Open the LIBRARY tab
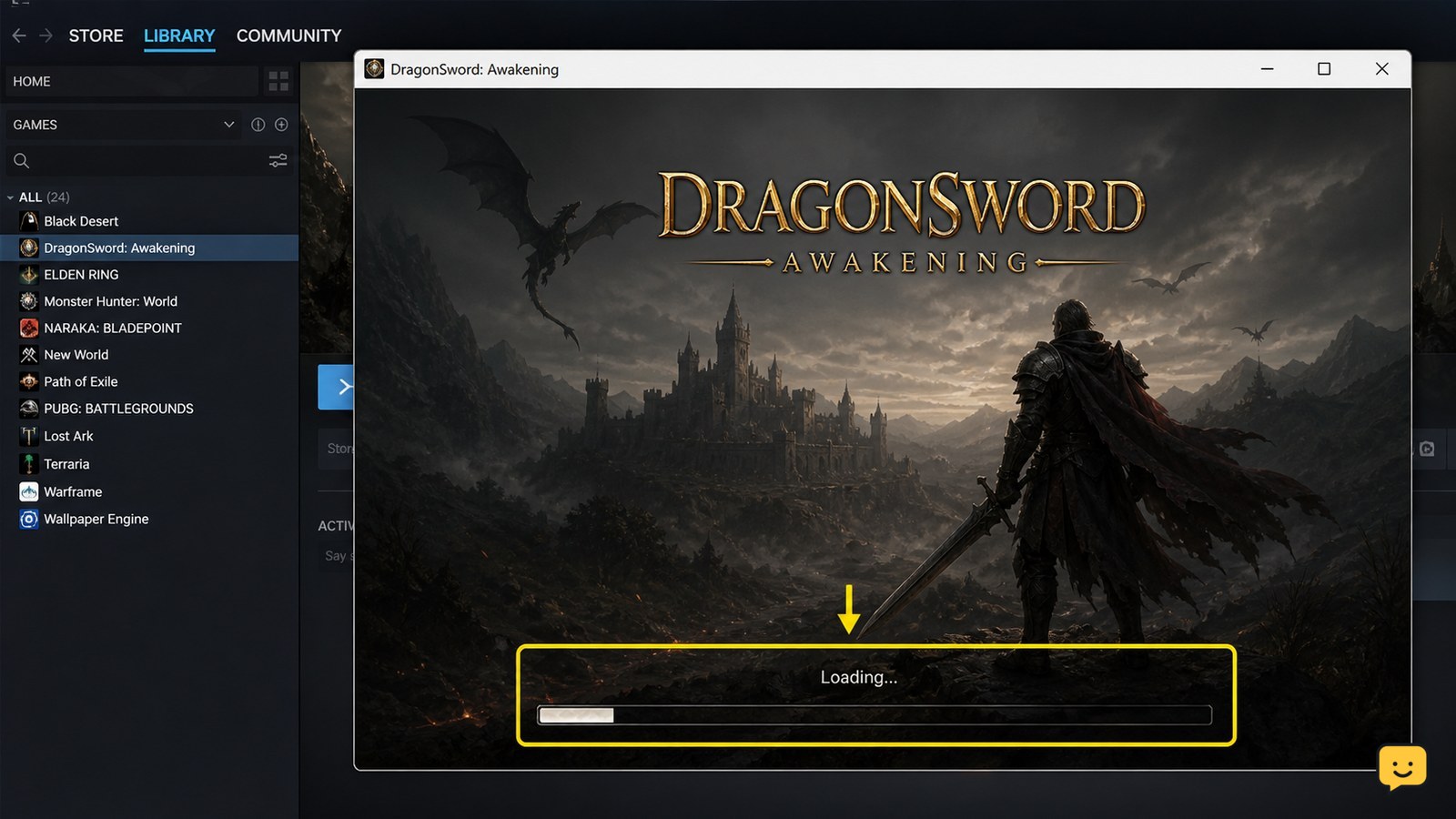Viewport: 1456px width, 819px height. (179, 35)
